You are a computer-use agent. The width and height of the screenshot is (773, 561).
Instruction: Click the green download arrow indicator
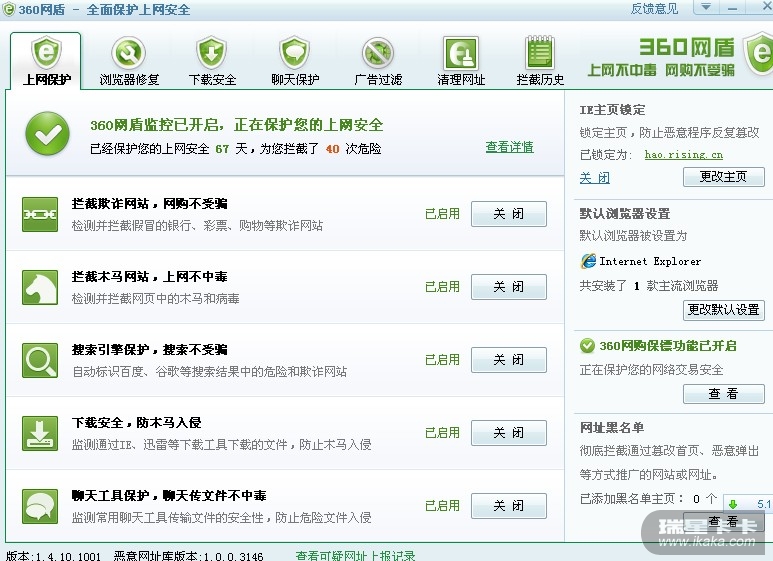733,504
